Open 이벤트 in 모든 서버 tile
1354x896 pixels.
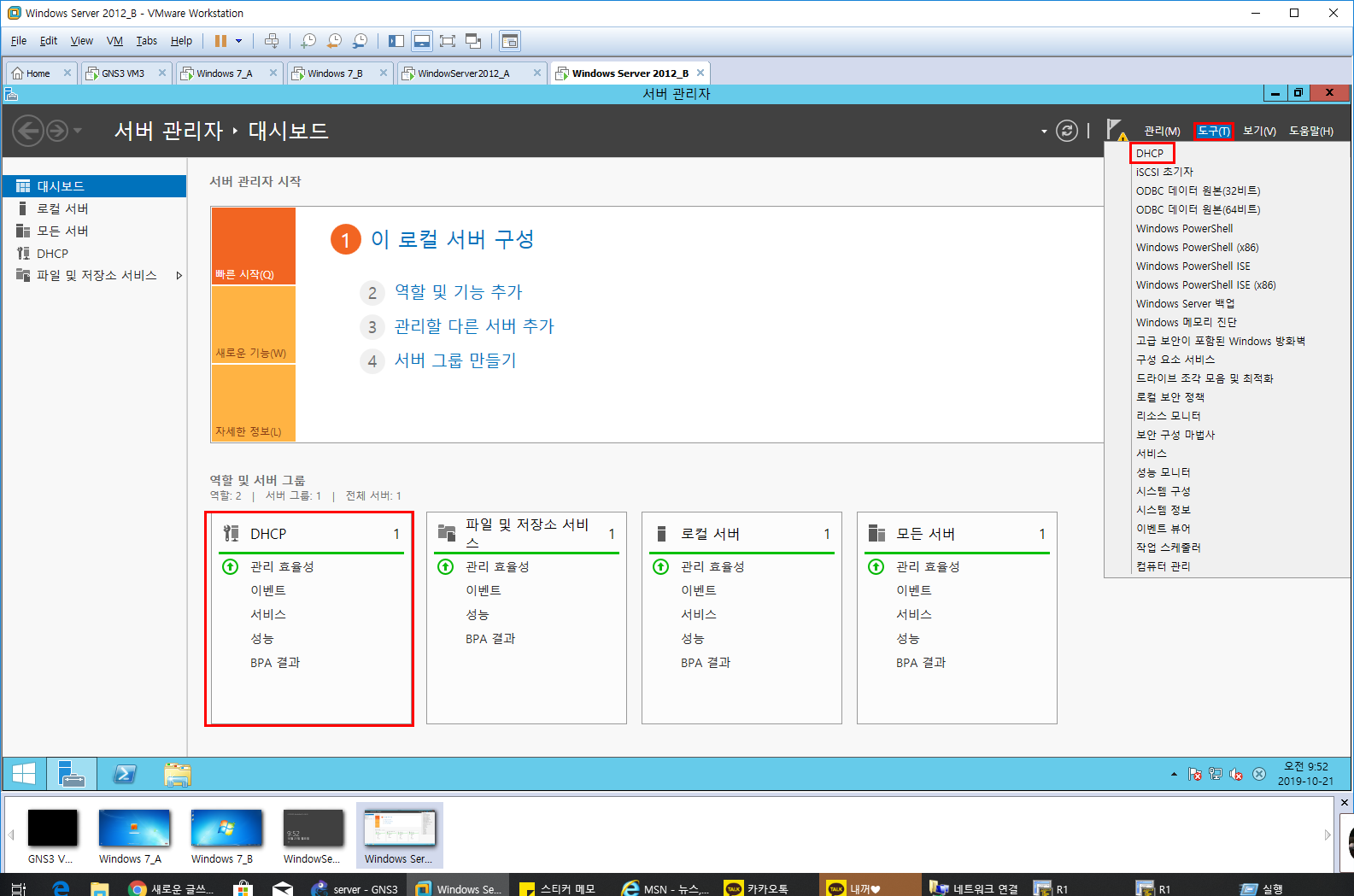913,590
